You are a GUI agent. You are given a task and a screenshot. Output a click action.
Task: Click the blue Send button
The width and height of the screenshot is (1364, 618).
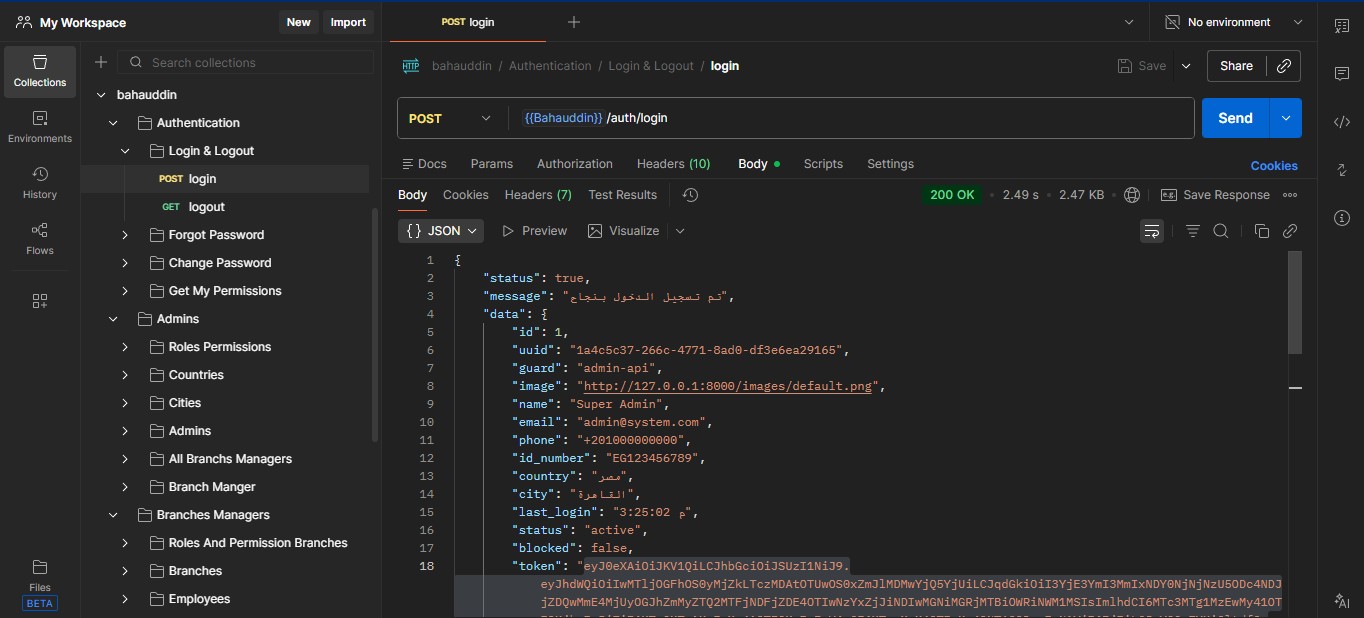click(1235, 118)
